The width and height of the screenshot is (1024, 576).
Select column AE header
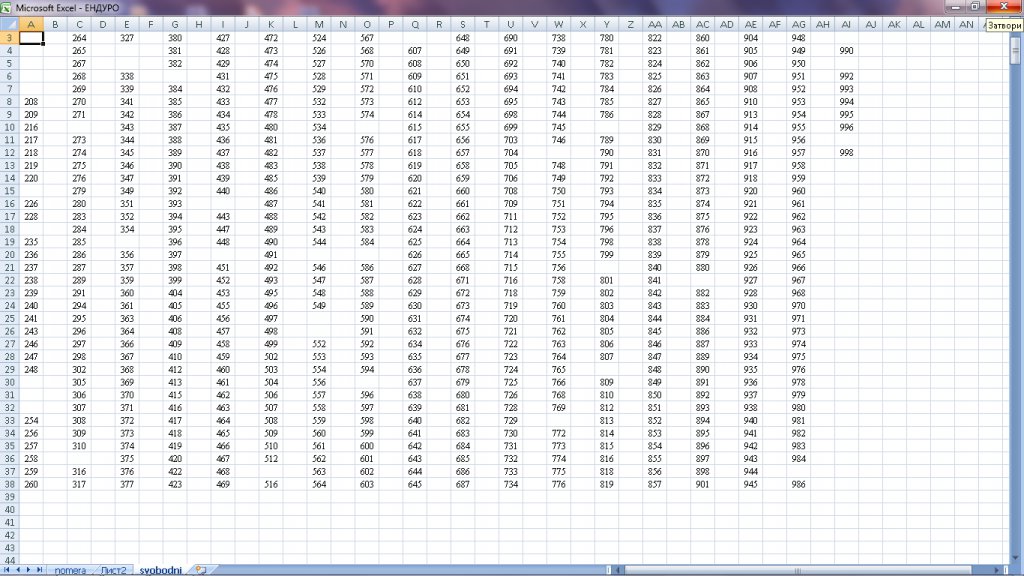pos(751,25)
